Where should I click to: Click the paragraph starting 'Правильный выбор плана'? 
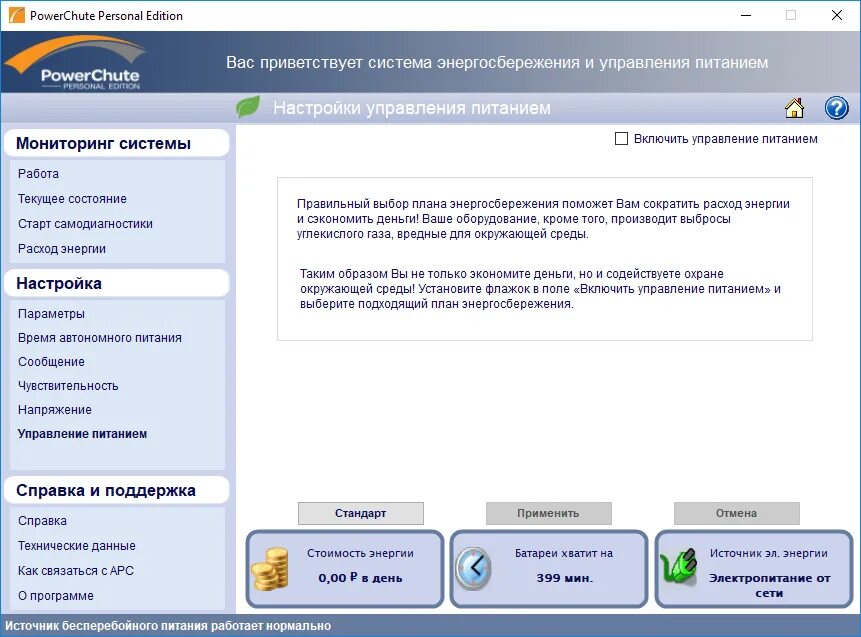pyautogui.click(x=543, y=219)
